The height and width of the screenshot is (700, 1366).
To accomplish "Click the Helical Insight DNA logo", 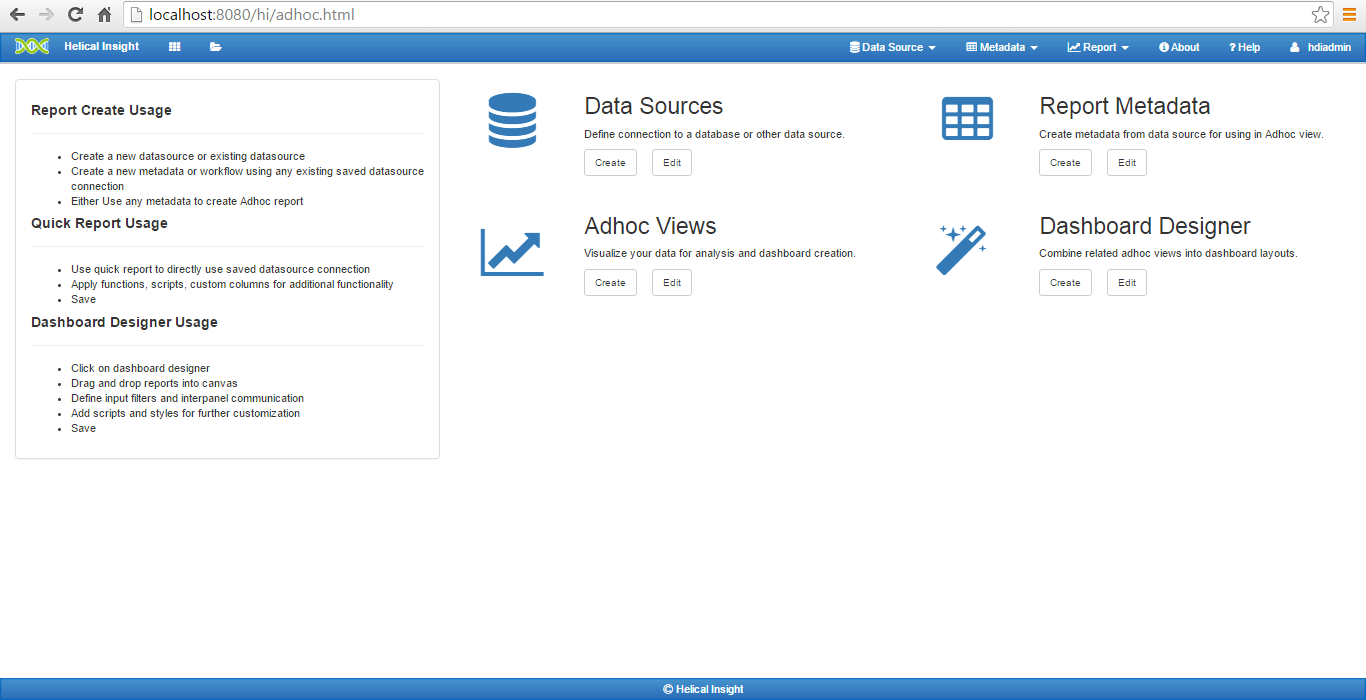I will coord(32,47).
